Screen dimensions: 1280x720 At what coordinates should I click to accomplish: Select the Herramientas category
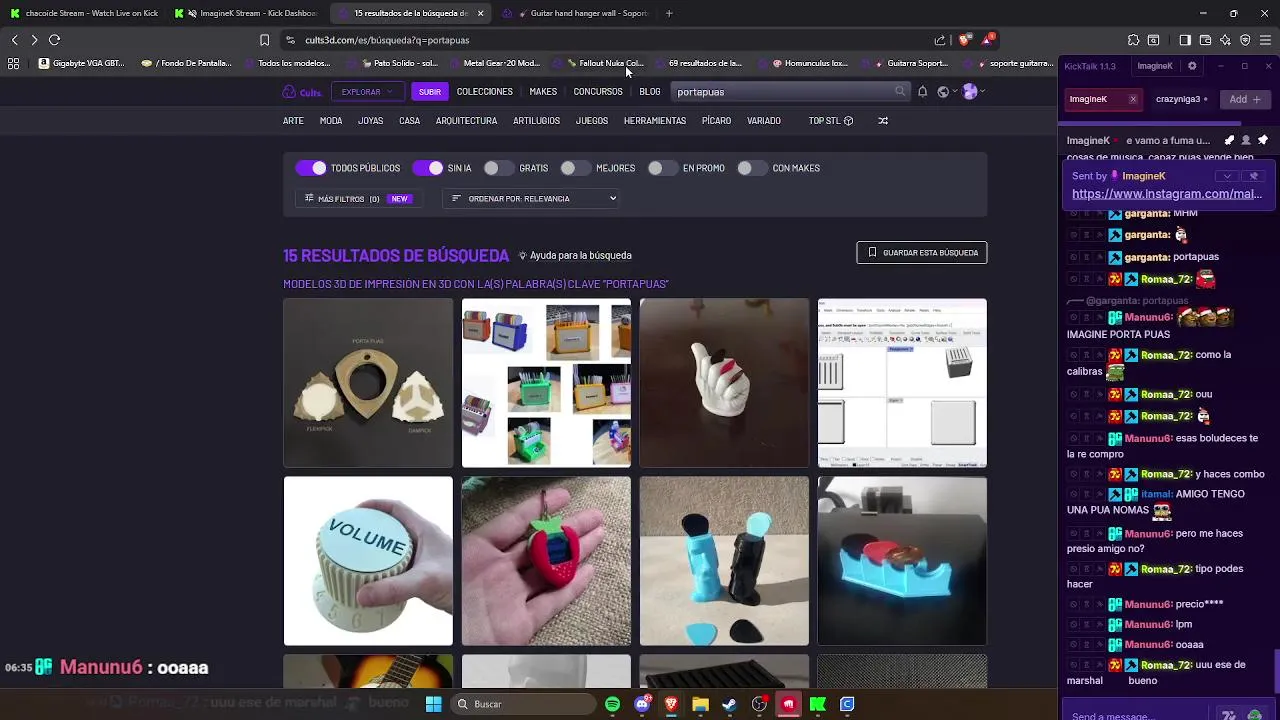pyautogui.click(x=655, y=121)
